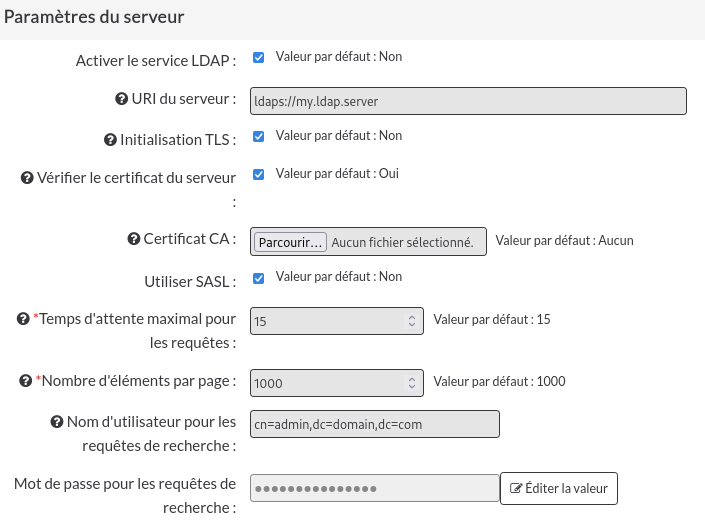Uncheck Activer le service LDAP checkbox

click(259, 58)
